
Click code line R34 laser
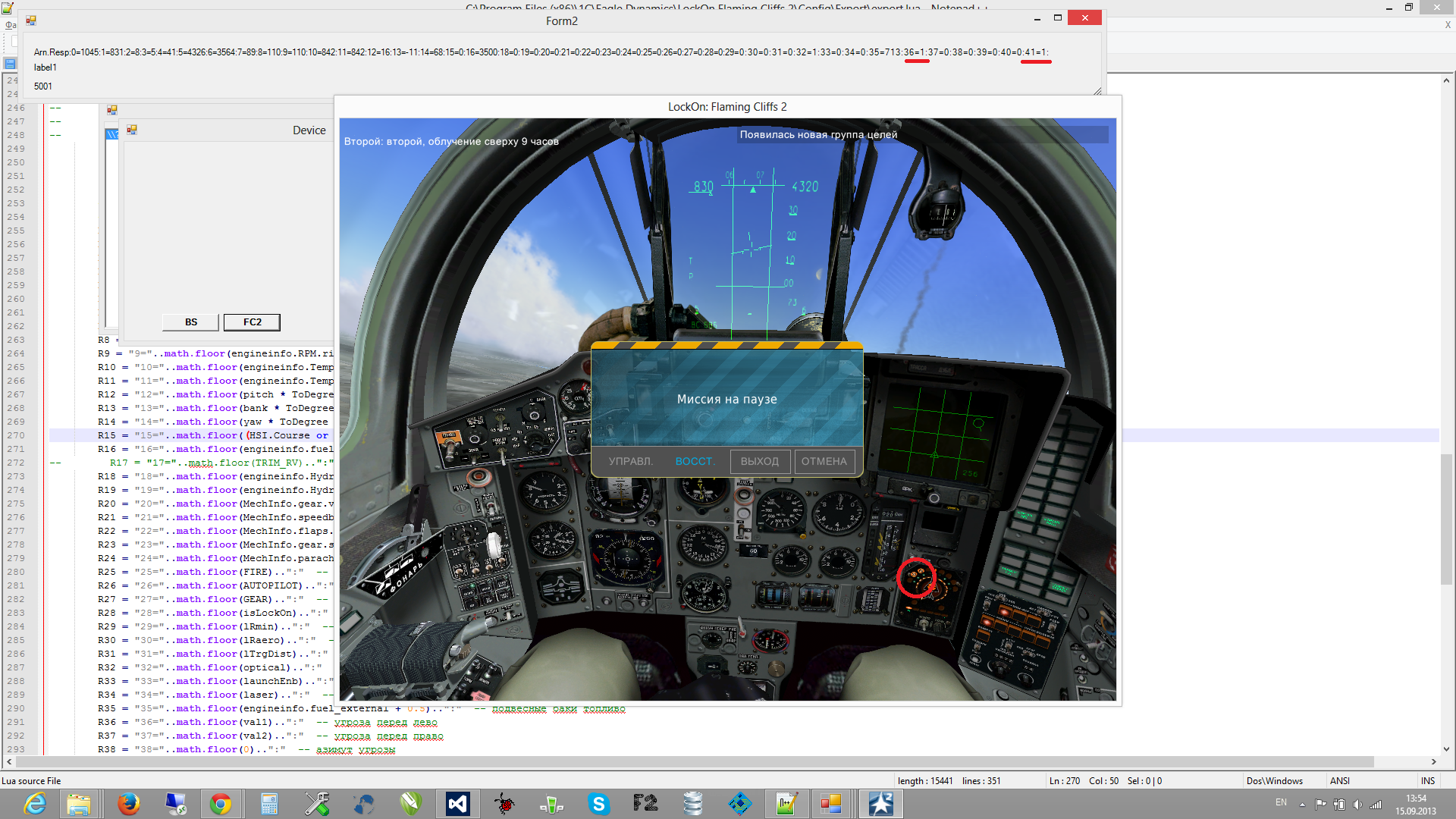click(x=215, y=695)
